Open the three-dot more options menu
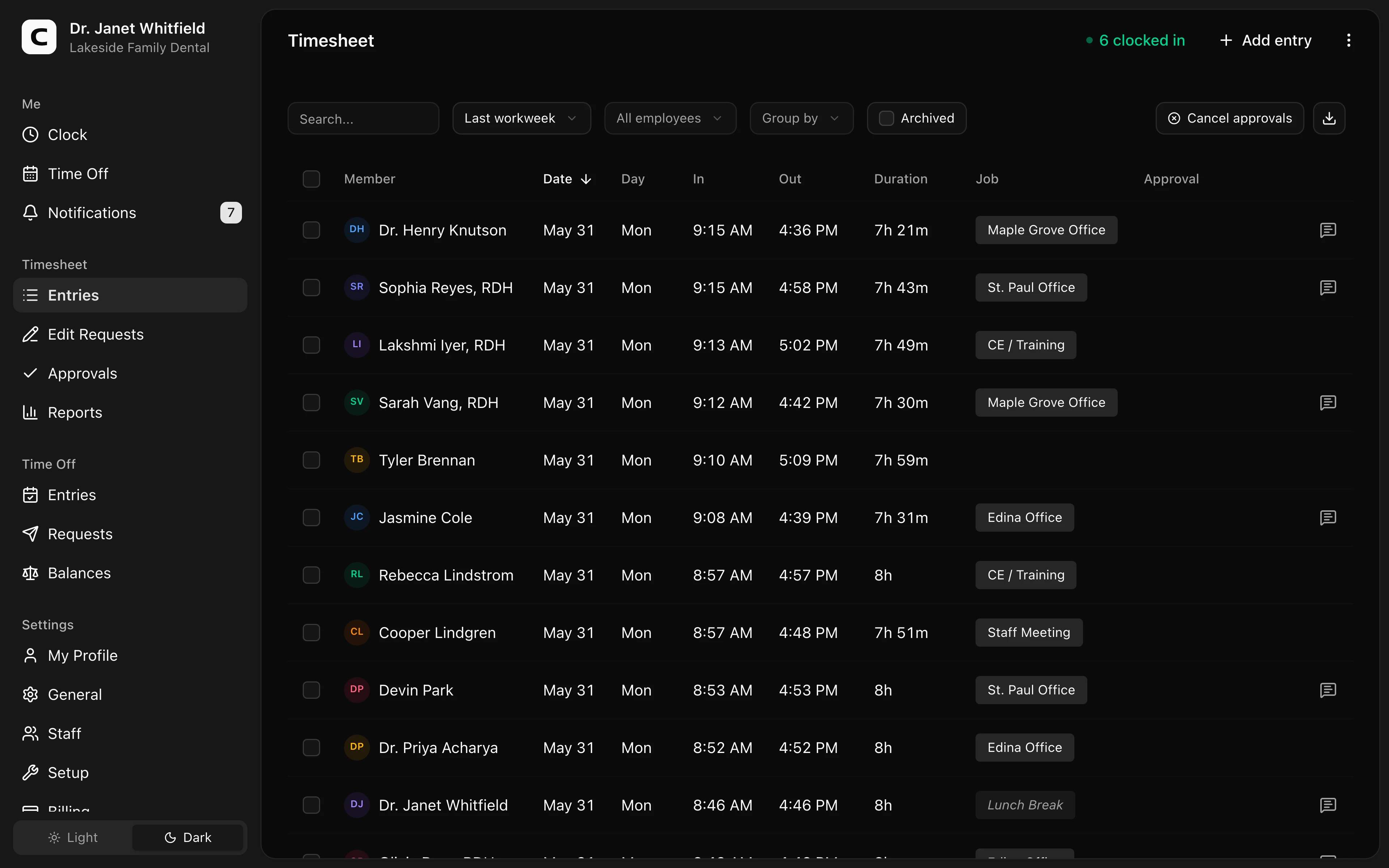 [x=1349, y=40]
